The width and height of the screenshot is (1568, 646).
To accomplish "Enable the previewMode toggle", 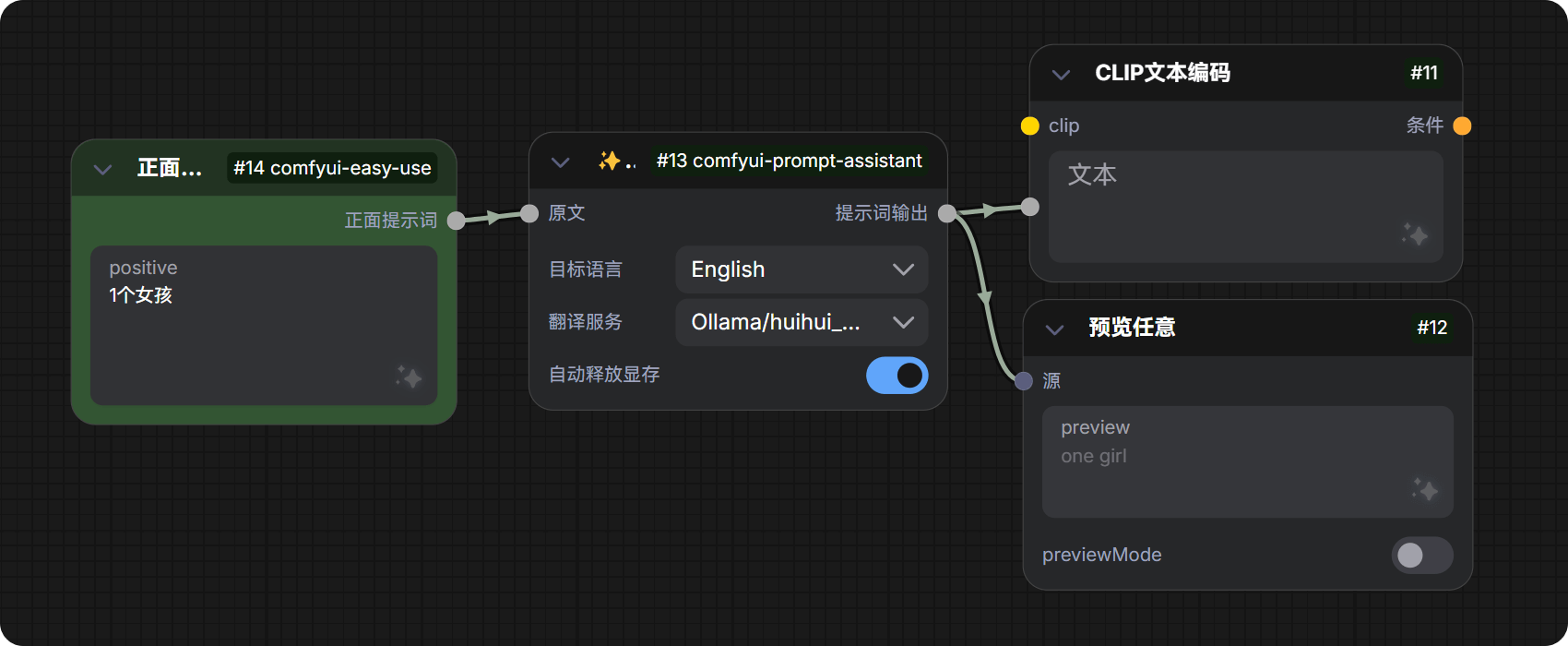I will tap(1421, 555).
